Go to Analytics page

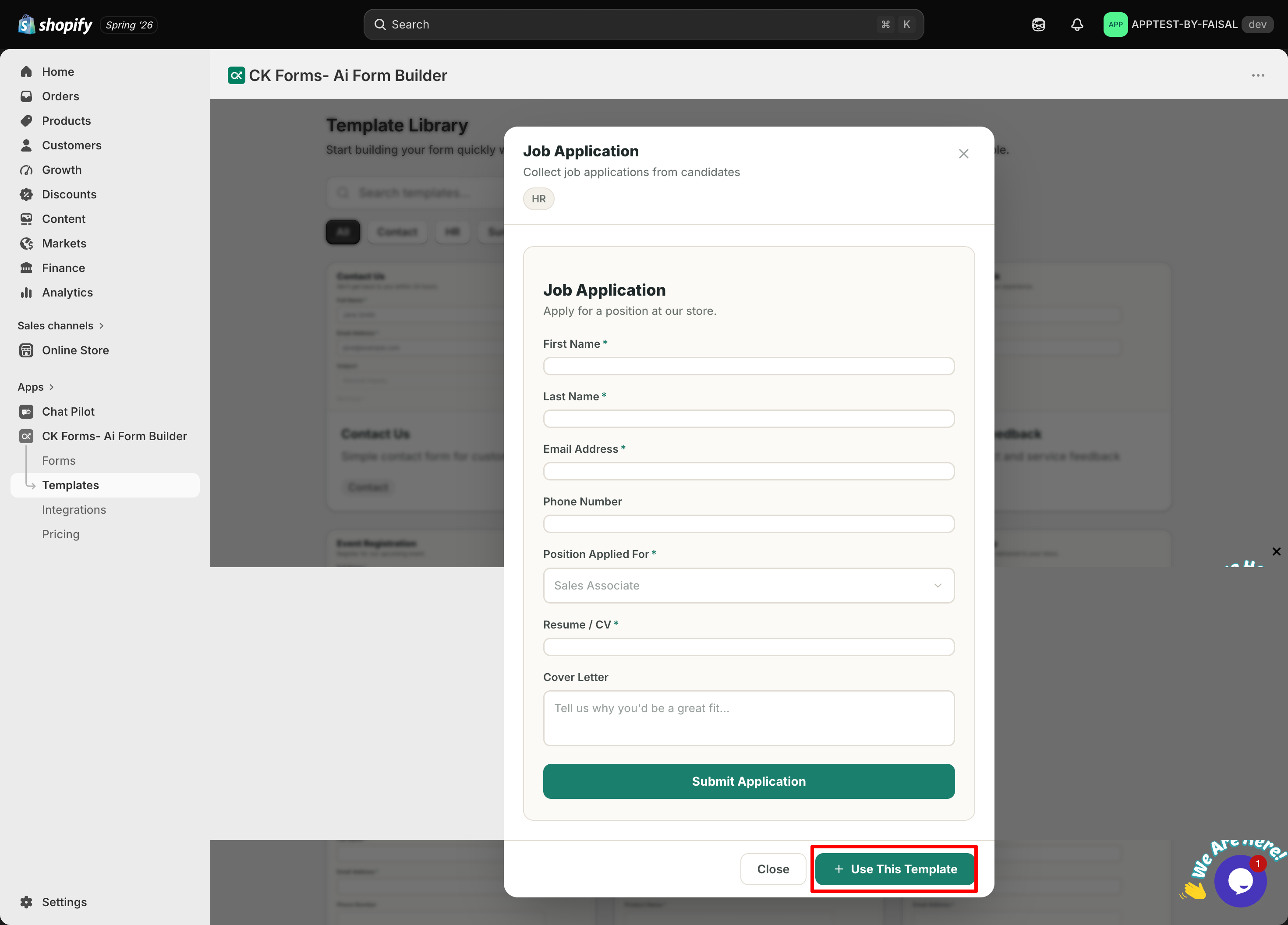(x=67, y=292)
